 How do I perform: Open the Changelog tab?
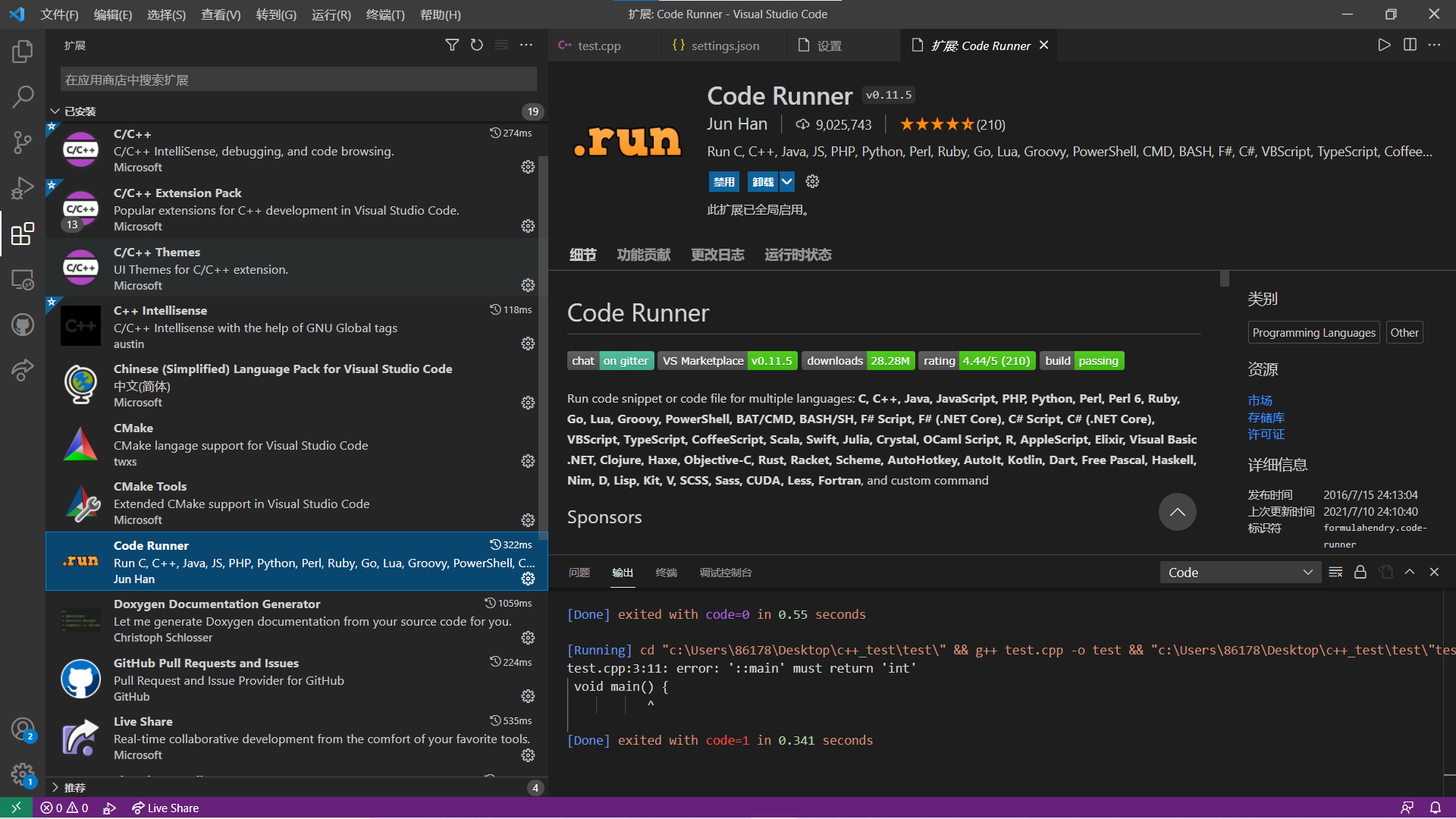[x=717, y=255]
